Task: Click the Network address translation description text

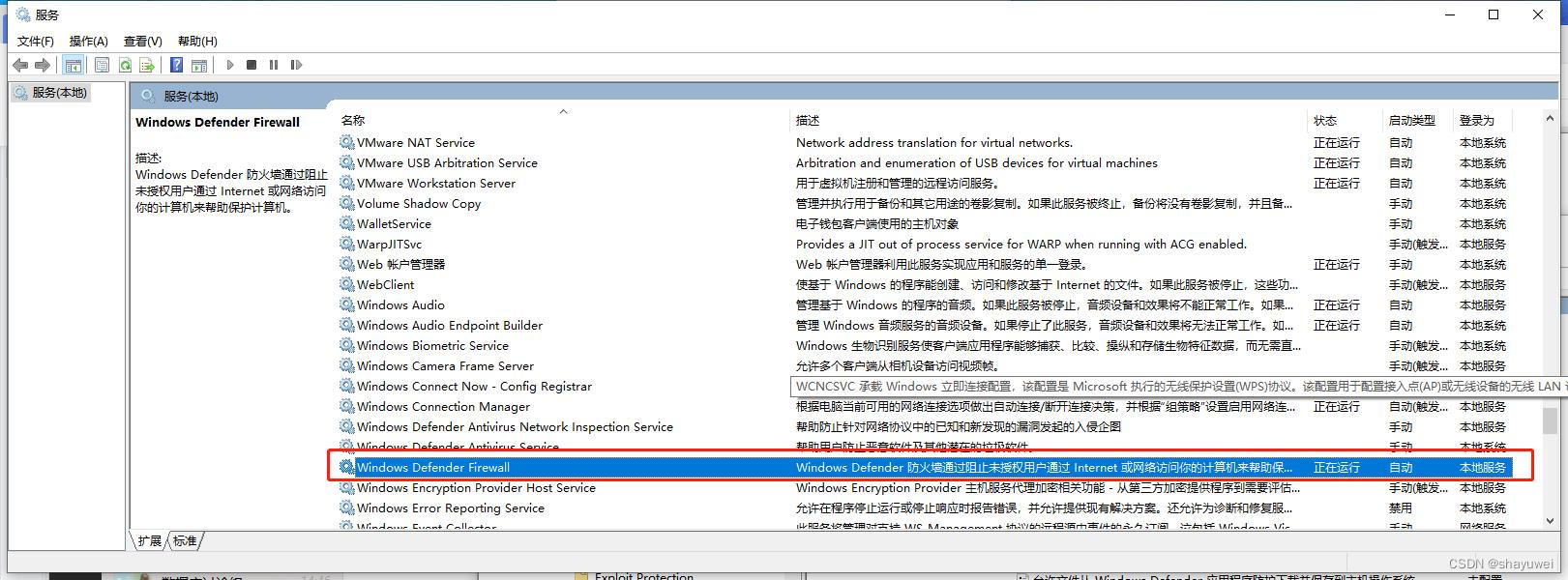Action: click(x=934, y=142)
